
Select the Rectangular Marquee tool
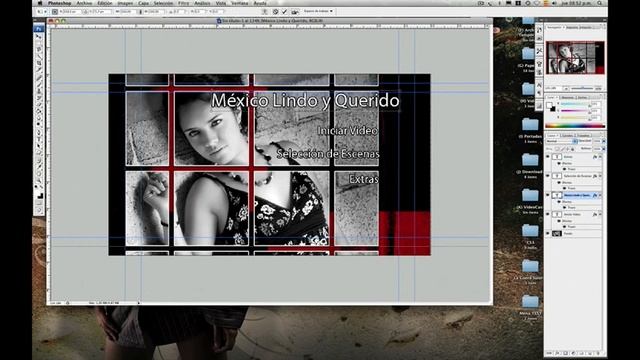pyautogui.click(x=39, y=42)
